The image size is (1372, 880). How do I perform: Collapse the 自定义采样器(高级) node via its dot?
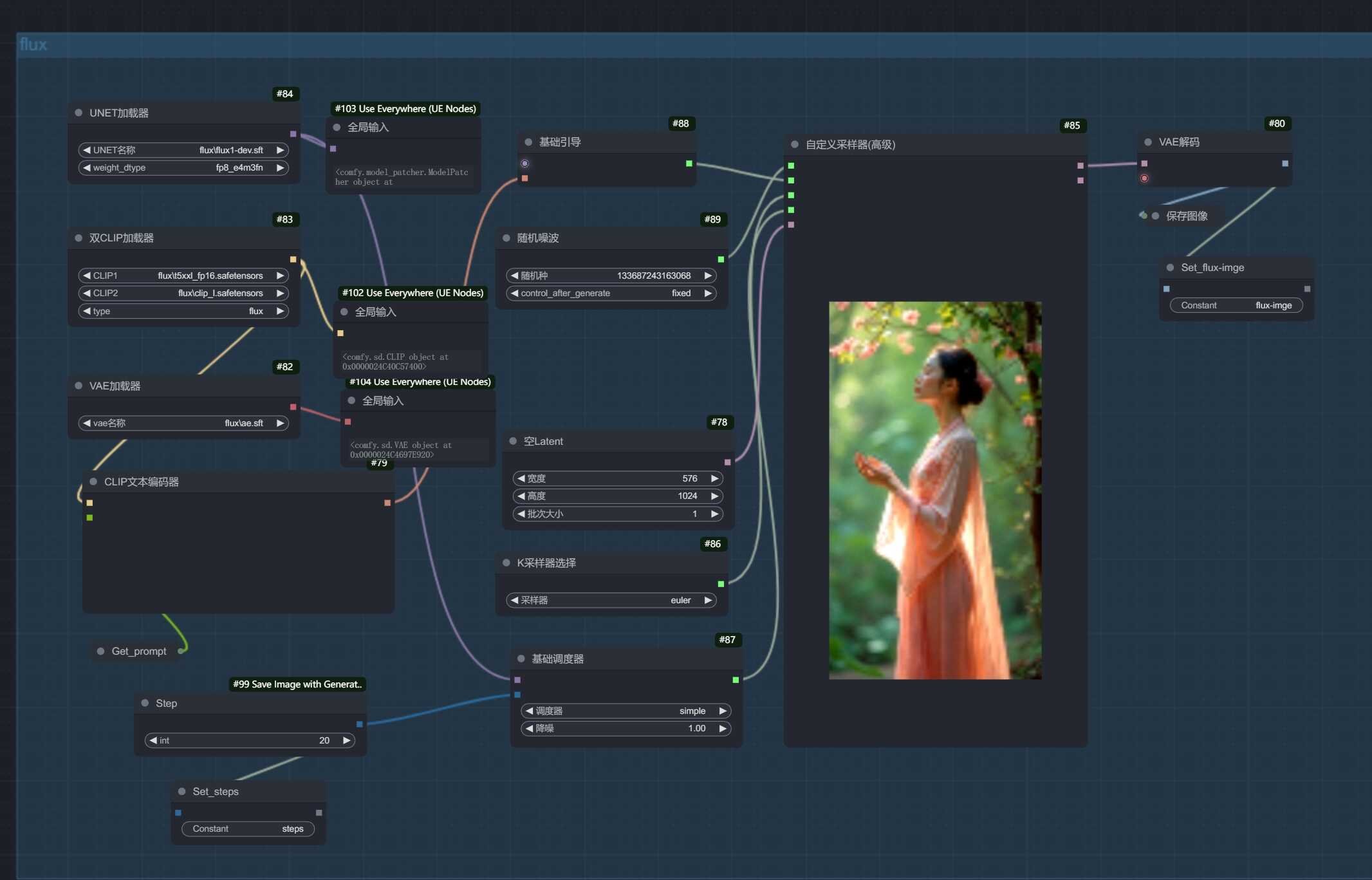tap(795, 145)
